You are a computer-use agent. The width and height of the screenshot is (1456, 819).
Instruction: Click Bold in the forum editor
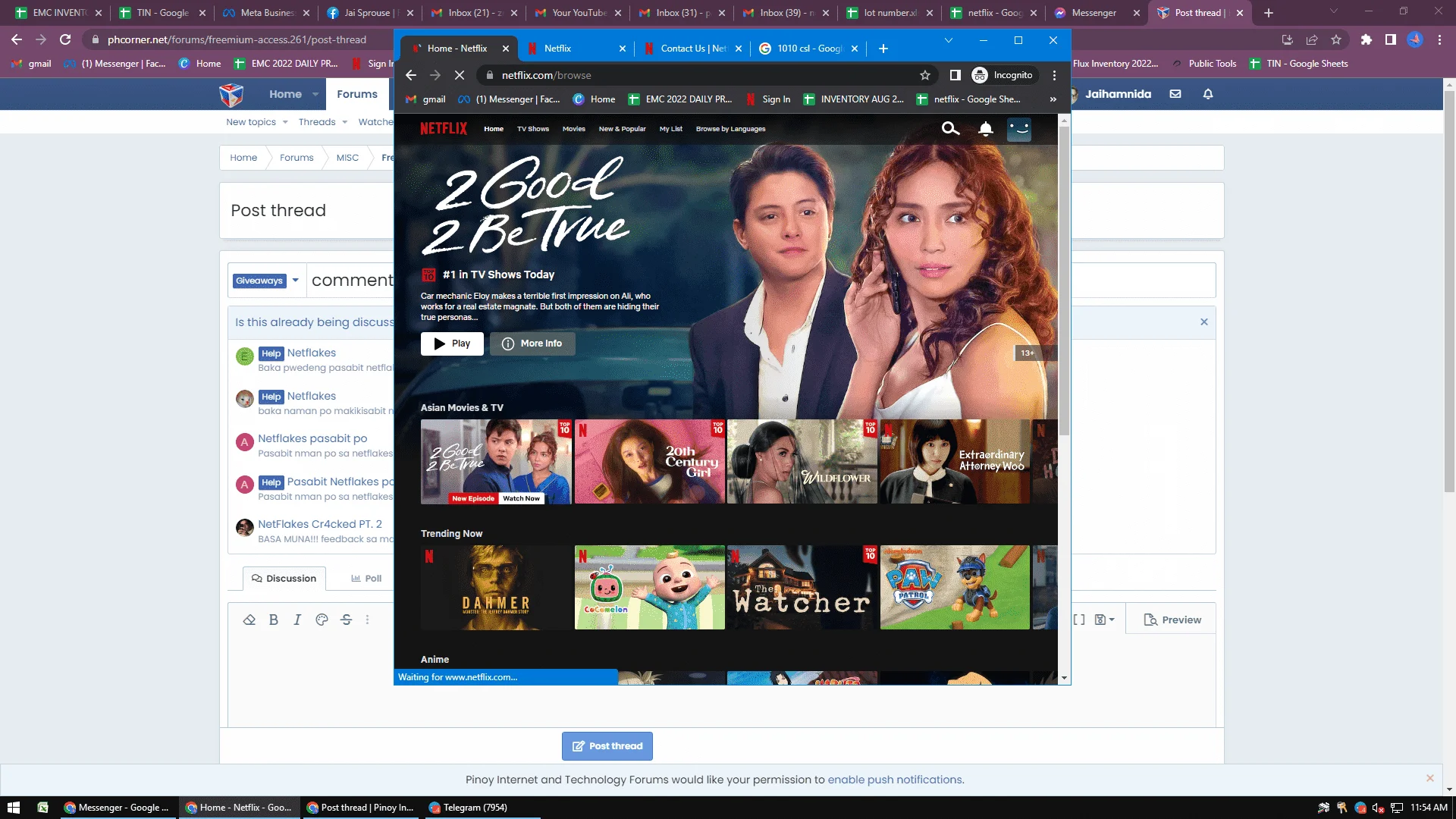tap(274, 620)
